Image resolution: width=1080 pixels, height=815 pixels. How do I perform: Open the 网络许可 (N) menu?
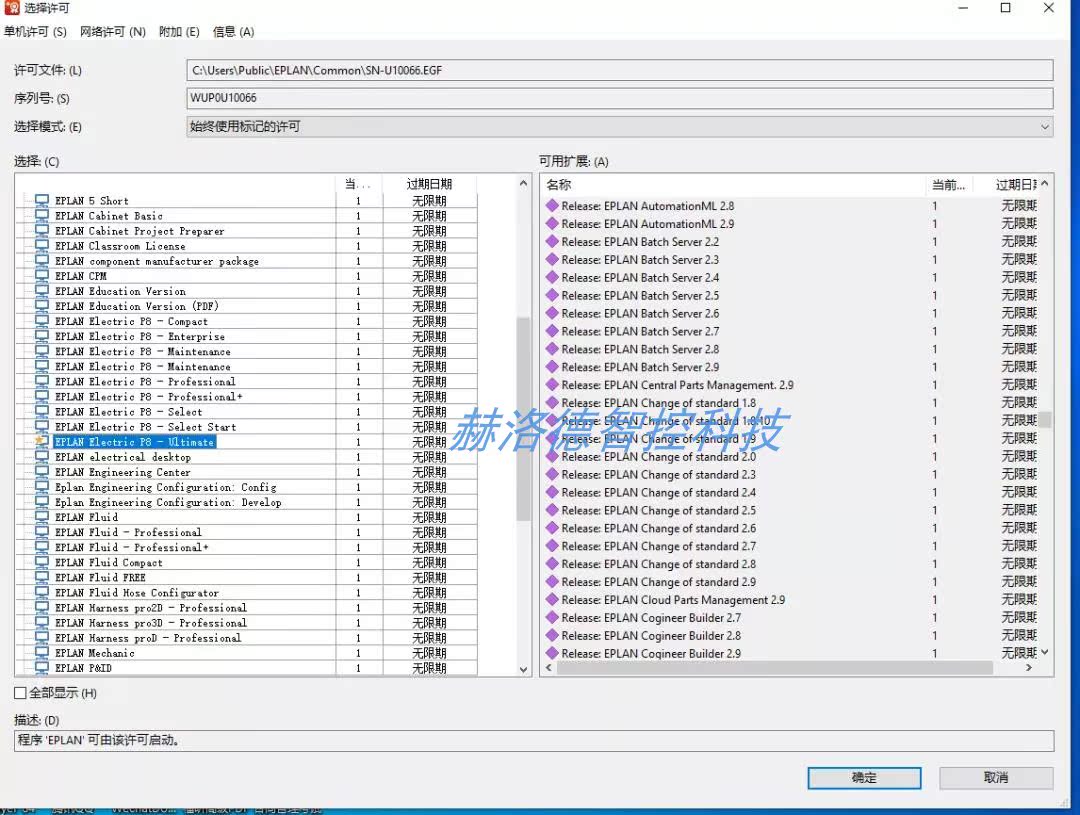pyautogui.click(x=112, y=32)
